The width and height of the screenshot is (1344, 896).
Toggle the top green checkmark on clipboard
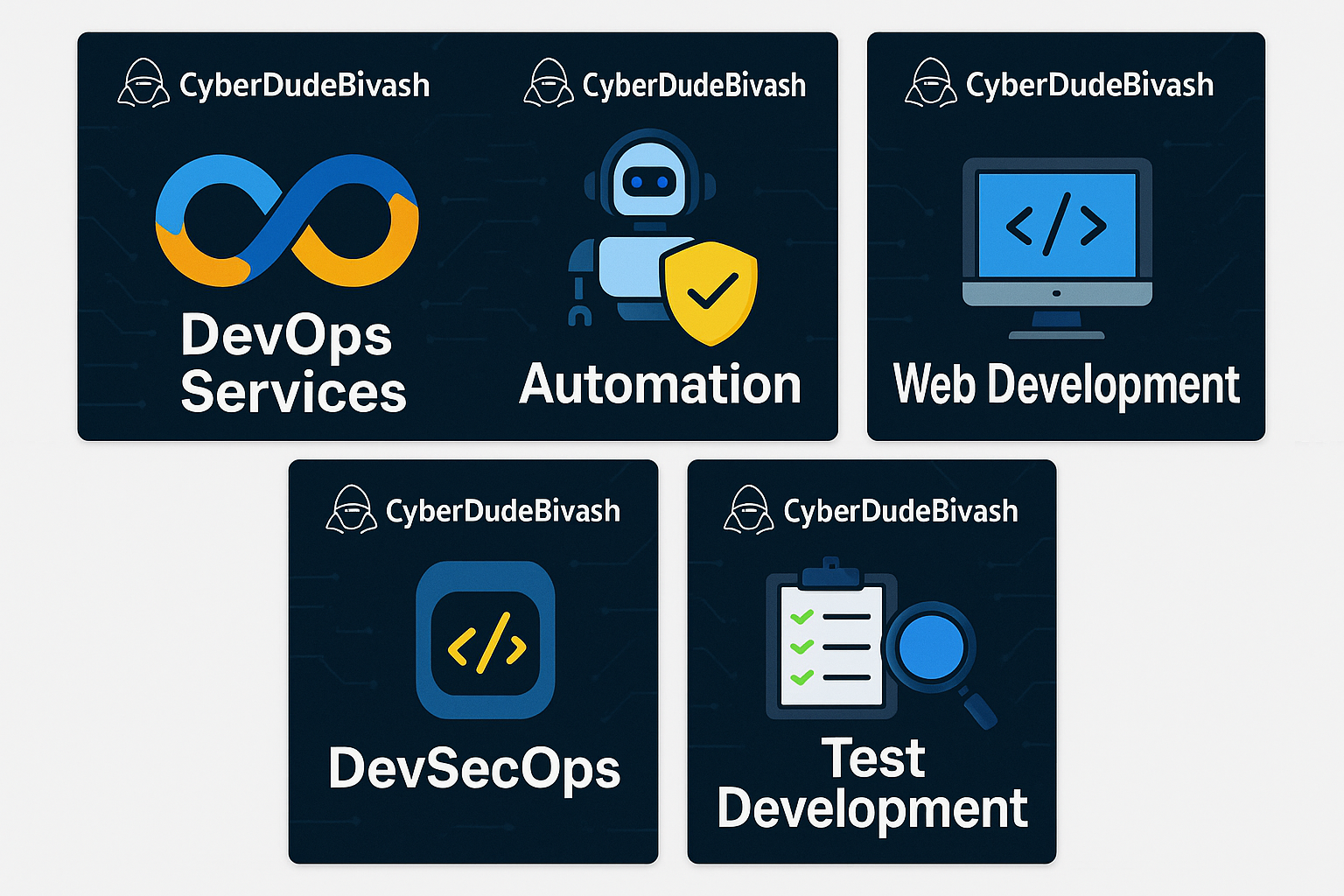pyautogui.click(x=801, y=617)
